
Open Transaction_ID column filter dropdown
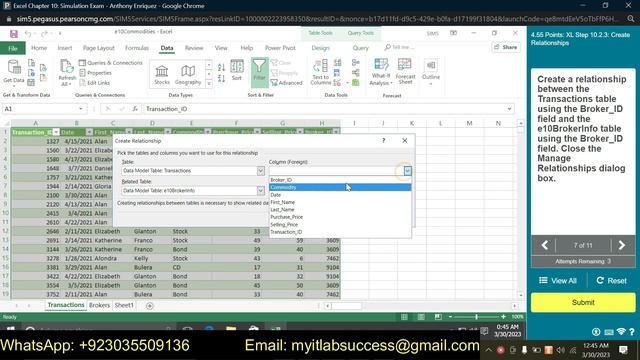56,132
